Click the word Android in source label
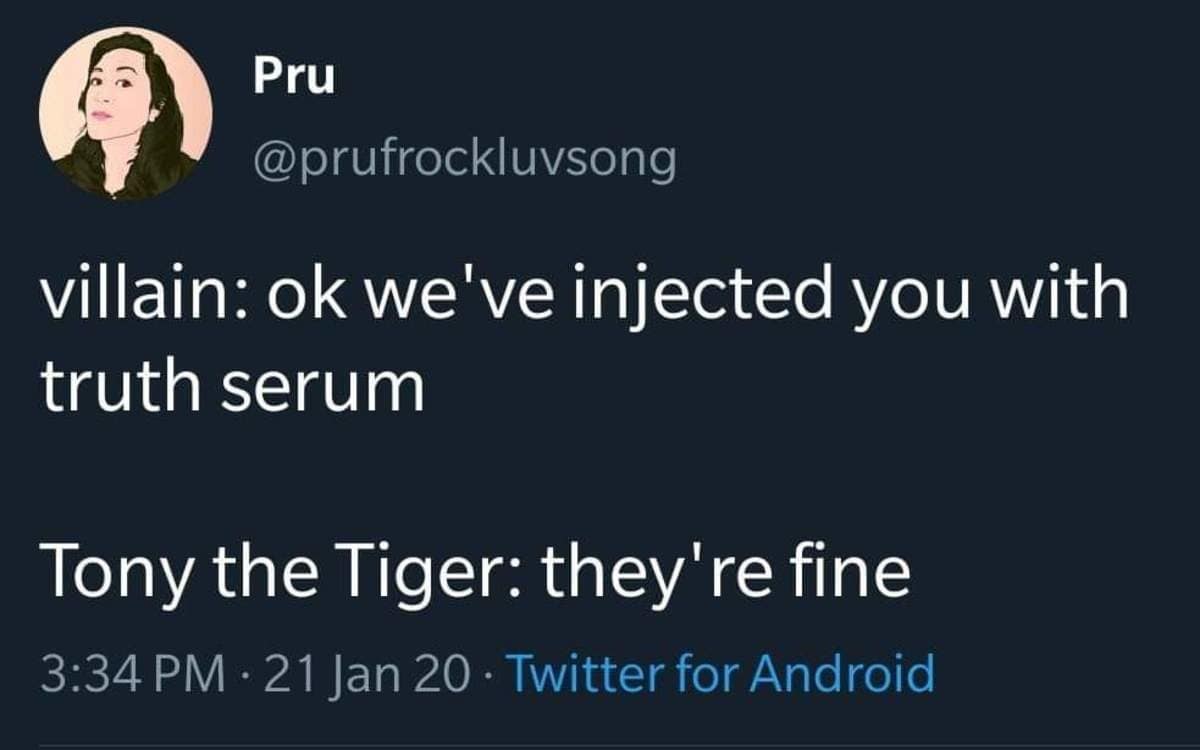Viewport: 1200px width, 750px height. click(842, 673)
